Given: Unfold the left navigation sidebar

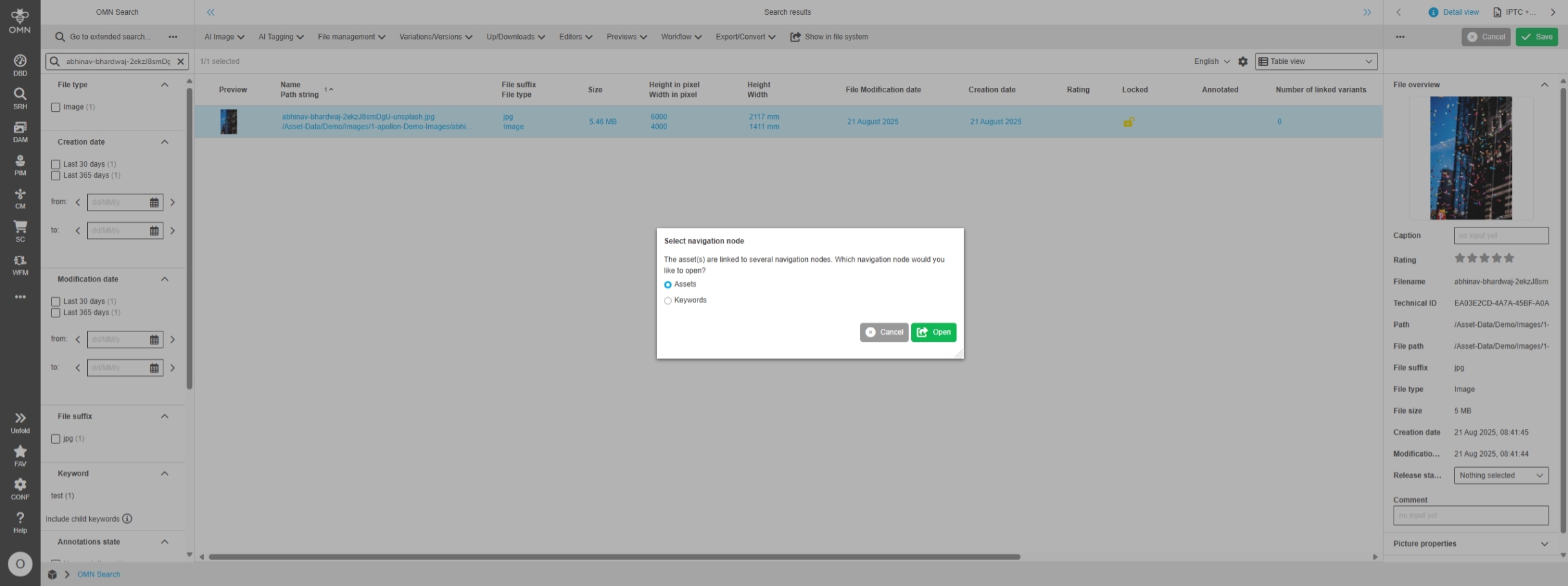Looking at the screenshot, I should tap(20, 423).
